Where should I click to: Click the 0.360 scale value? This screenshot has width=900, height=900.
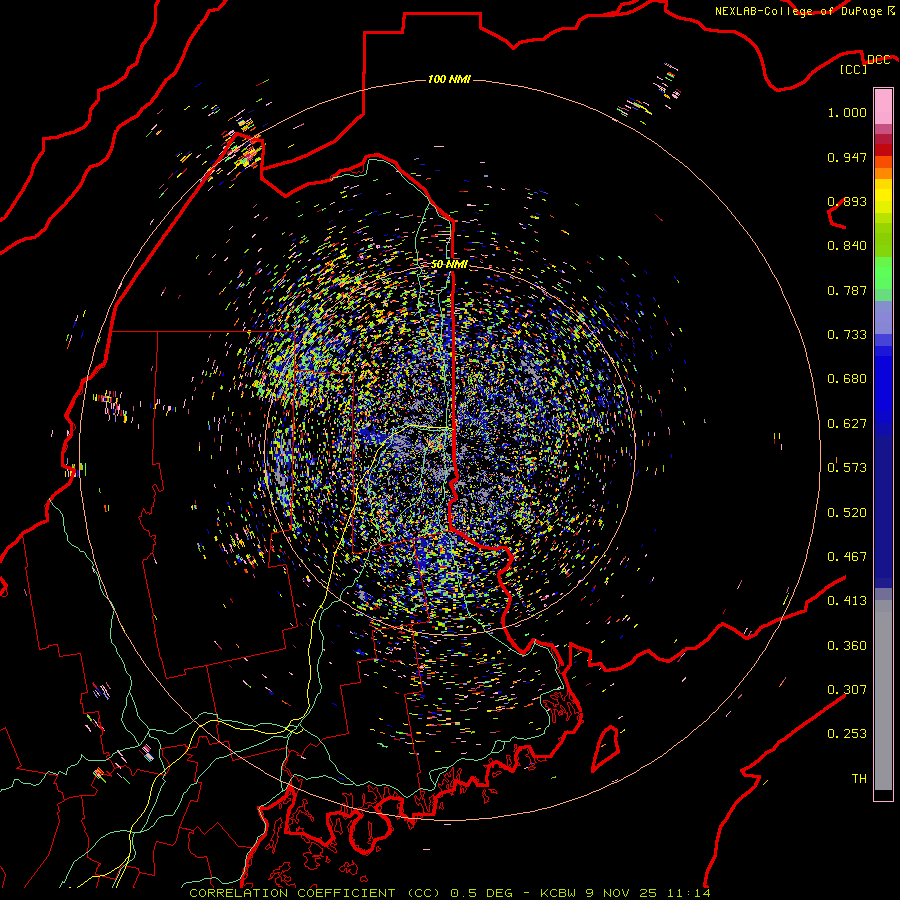pos(847,646)
